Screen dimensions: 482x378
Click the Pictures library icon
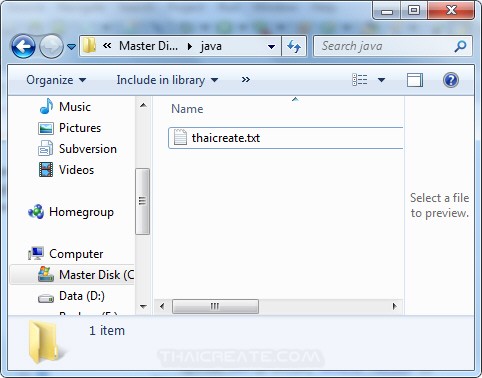click(46, 128)
